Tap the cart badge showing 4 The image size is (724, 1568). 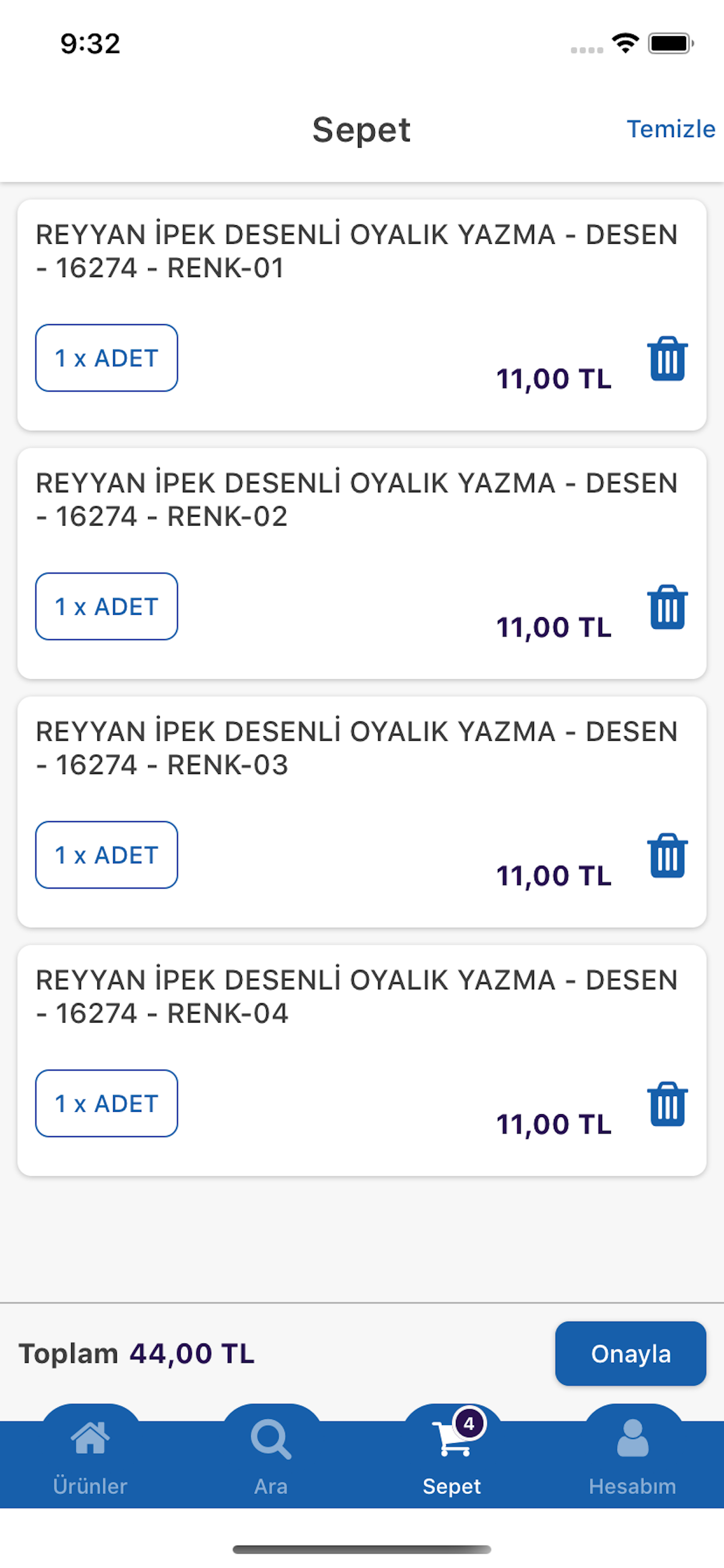(x=469, y=1423)
